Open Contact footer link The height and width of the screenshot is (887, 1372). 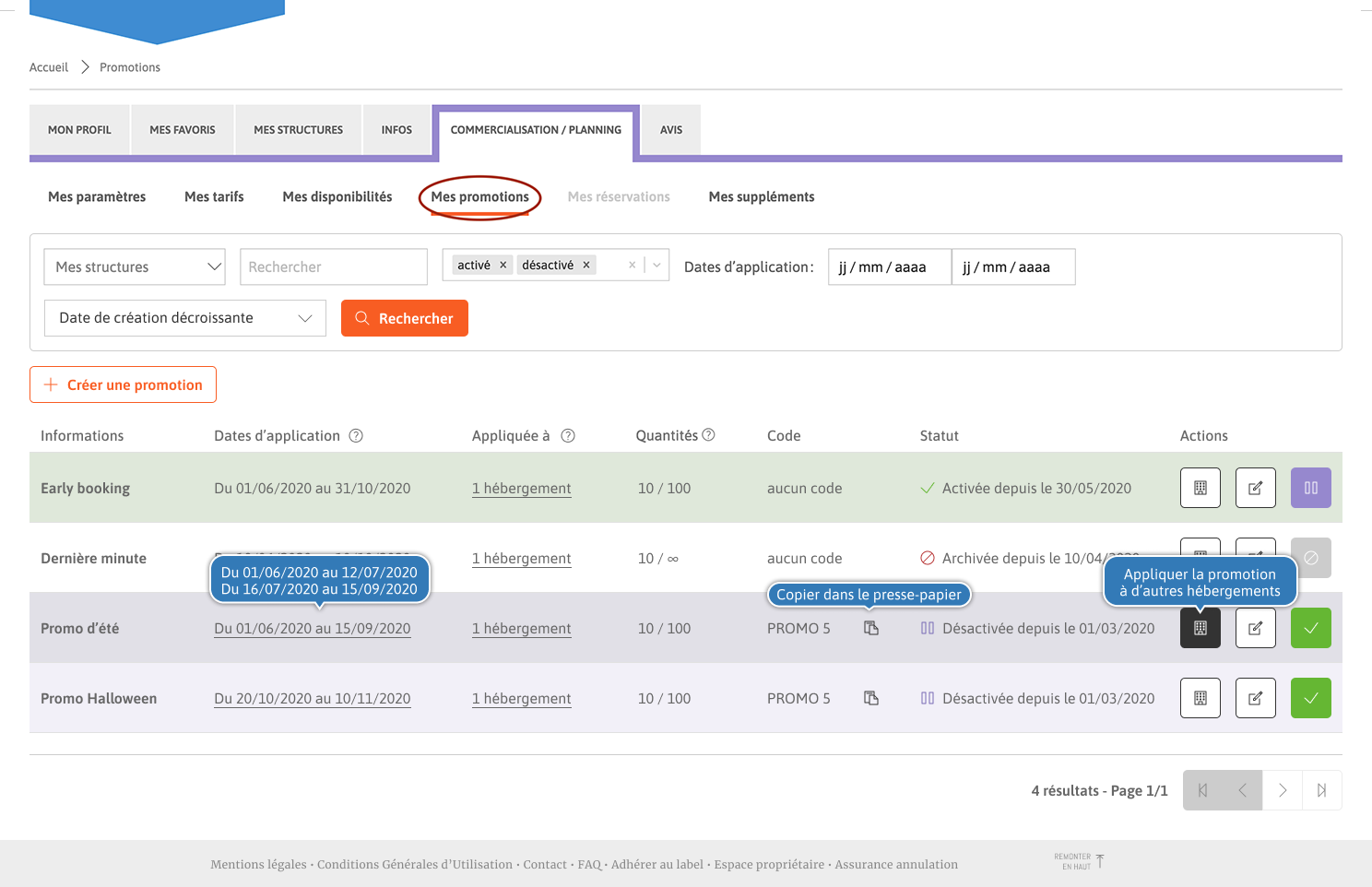point(545,864)
